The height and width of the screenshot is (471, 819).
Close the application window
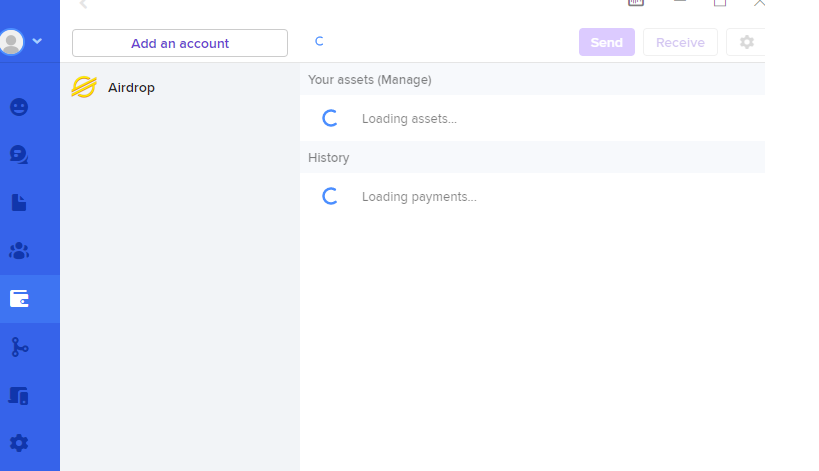[760, 3]
